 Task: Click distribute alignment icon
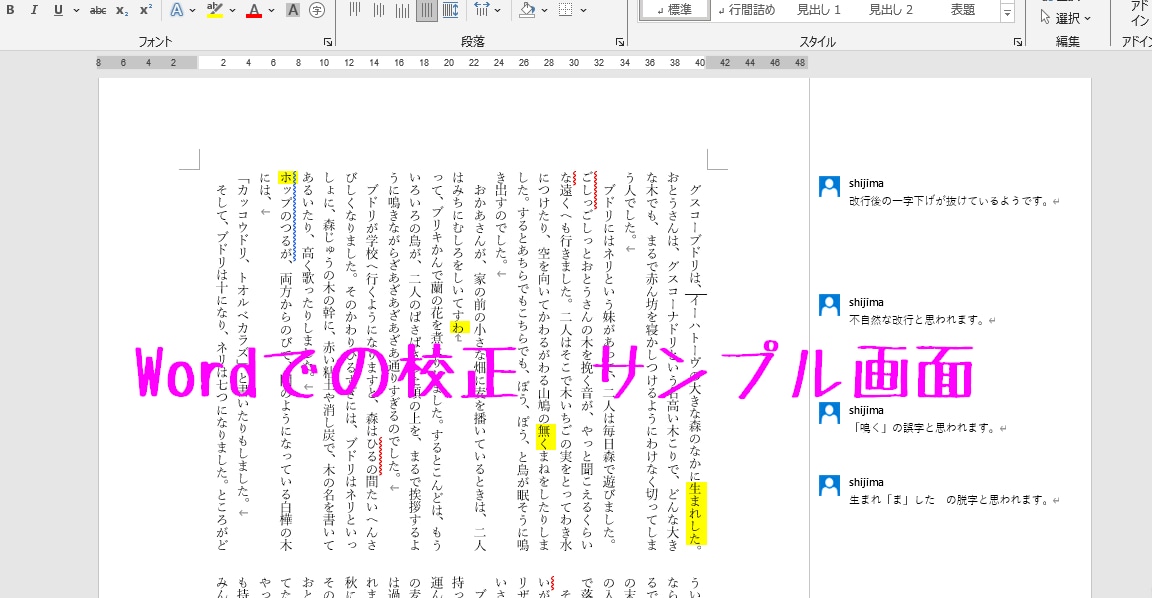[450, 10]
